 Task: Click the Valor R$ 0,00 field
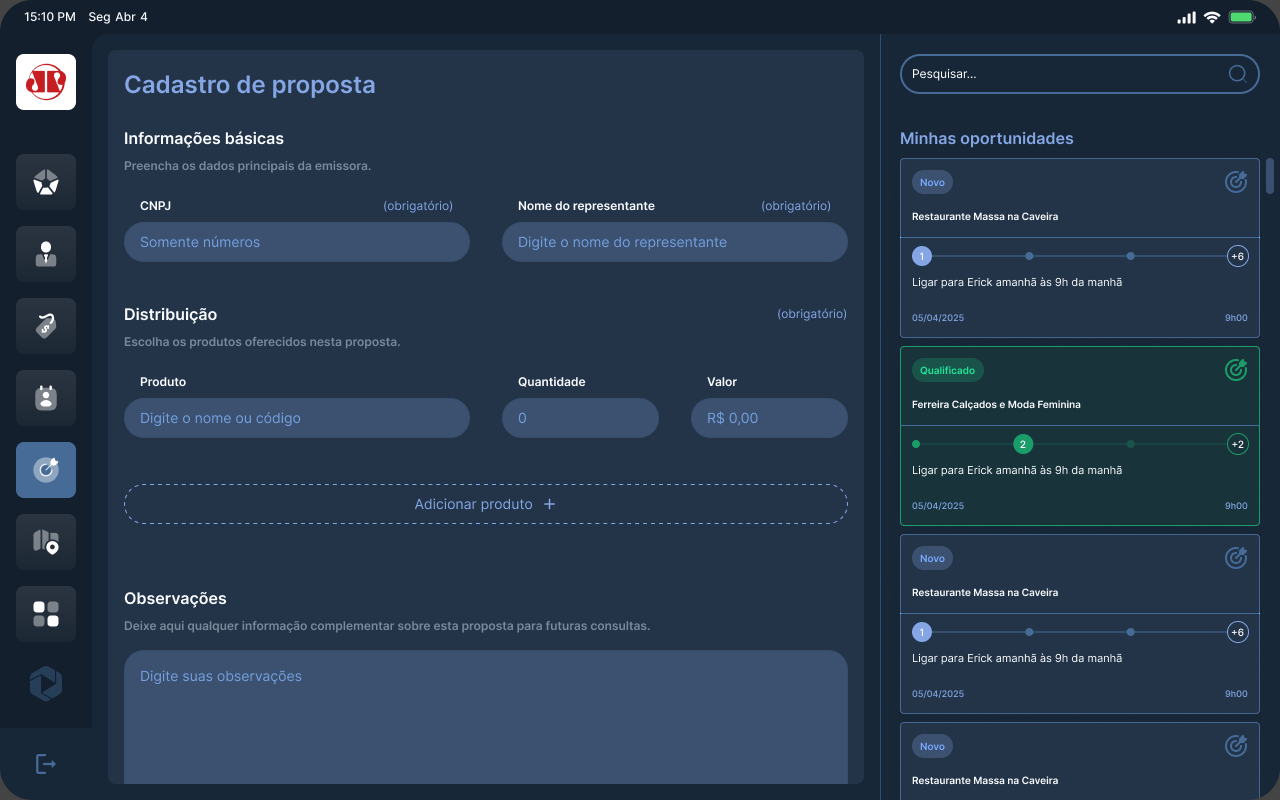click(x=769, y=418)
